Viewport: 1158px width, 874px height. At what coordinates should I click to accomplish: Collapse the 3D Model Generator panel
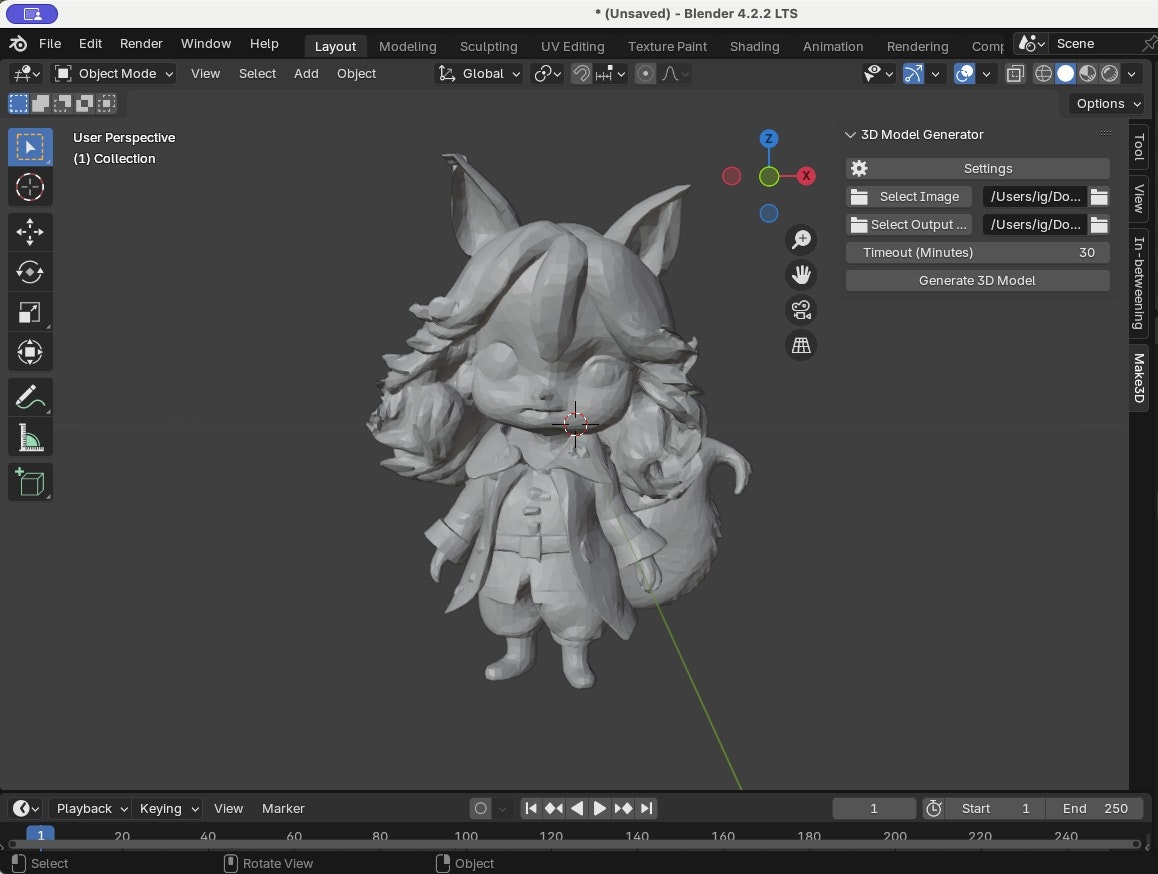pyautogui.click(x=851, y=135)
